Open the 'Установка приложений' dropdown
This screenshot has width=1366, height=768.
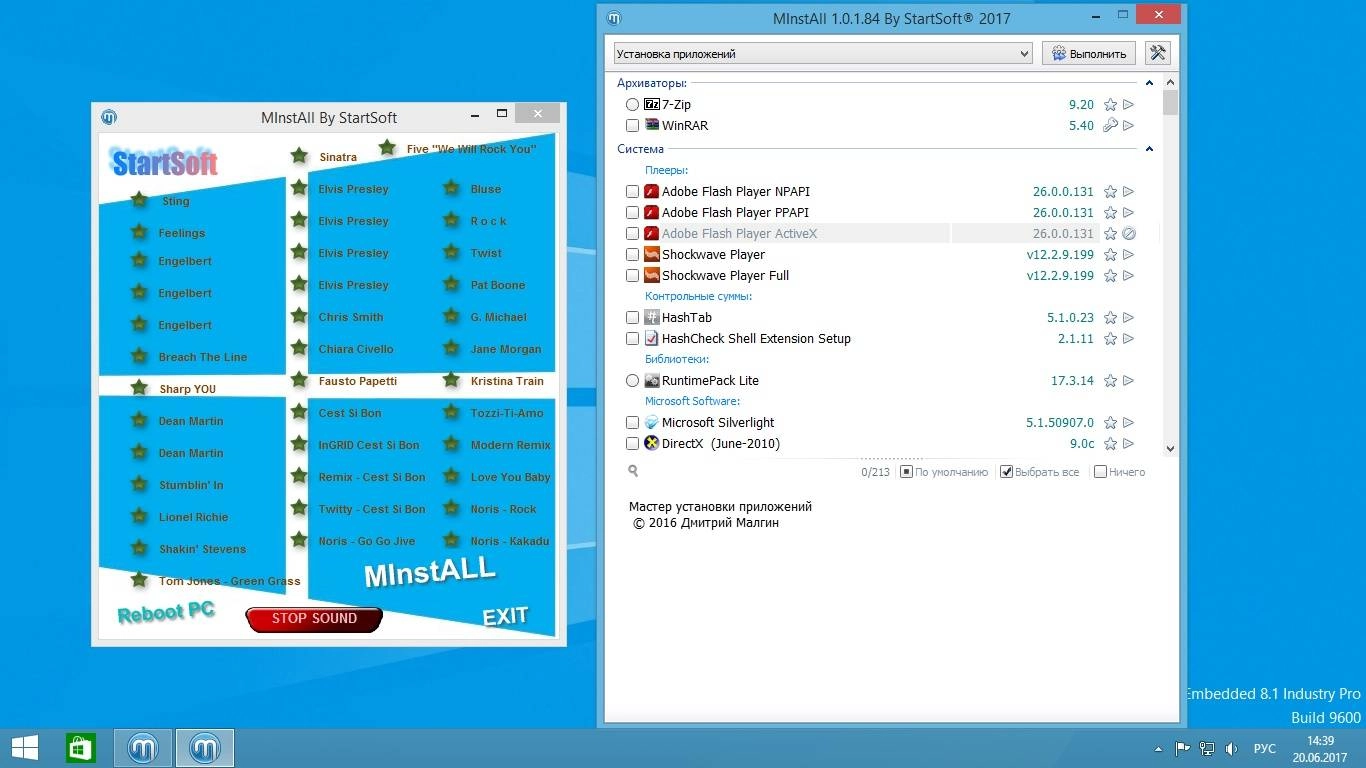823,54
